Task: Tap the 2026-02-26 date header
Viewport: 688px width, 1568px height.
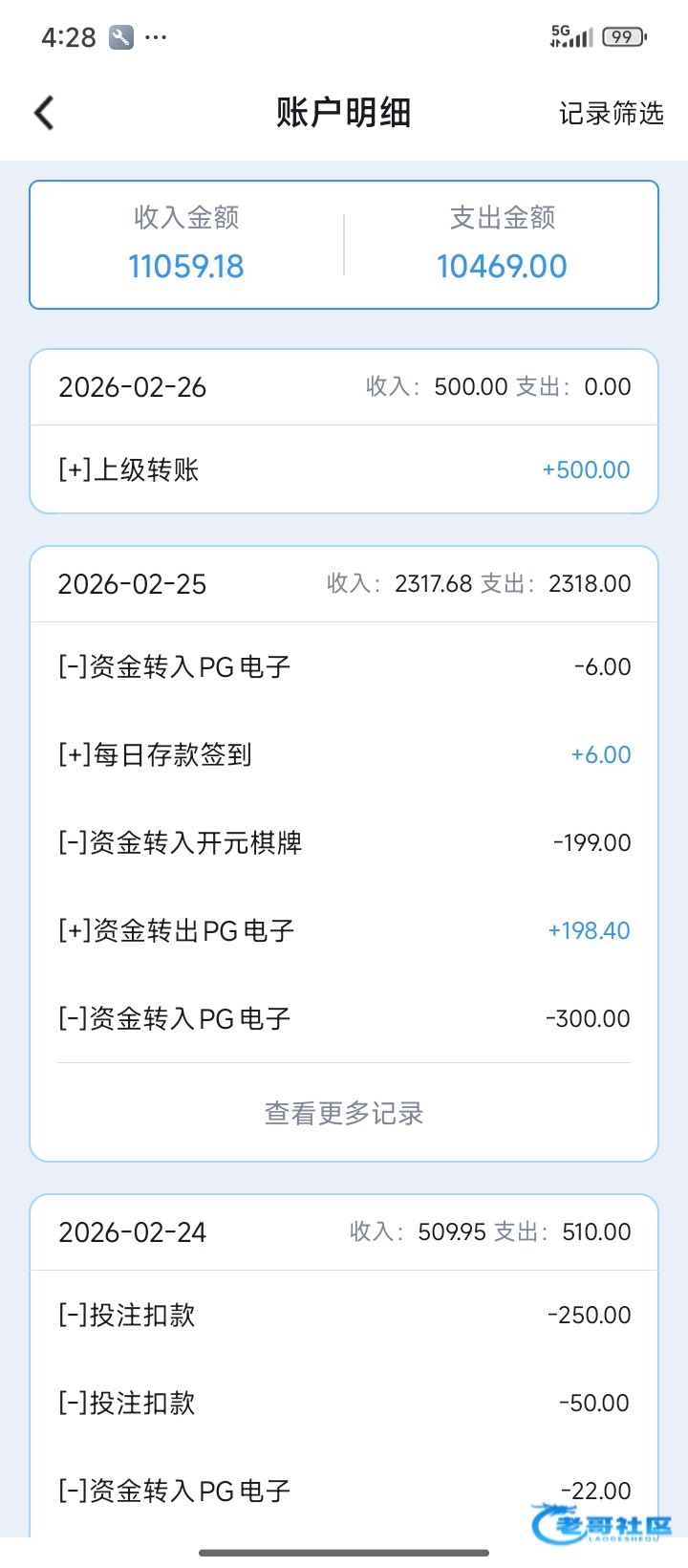Action: [x=133, y=387]
